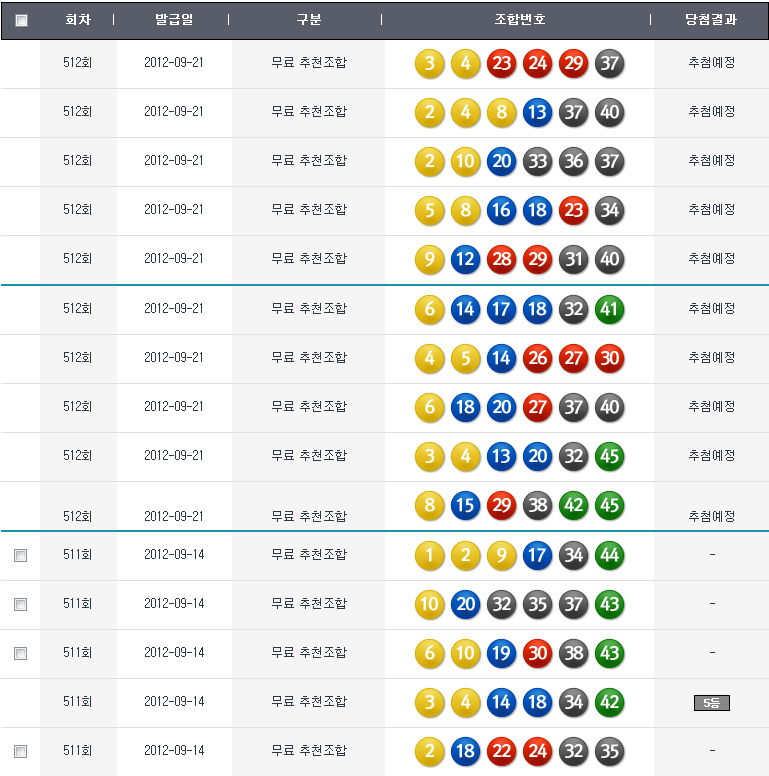Click the 회차 column header
The height and width of the screenshot is (776, 769).
point(77,20)
